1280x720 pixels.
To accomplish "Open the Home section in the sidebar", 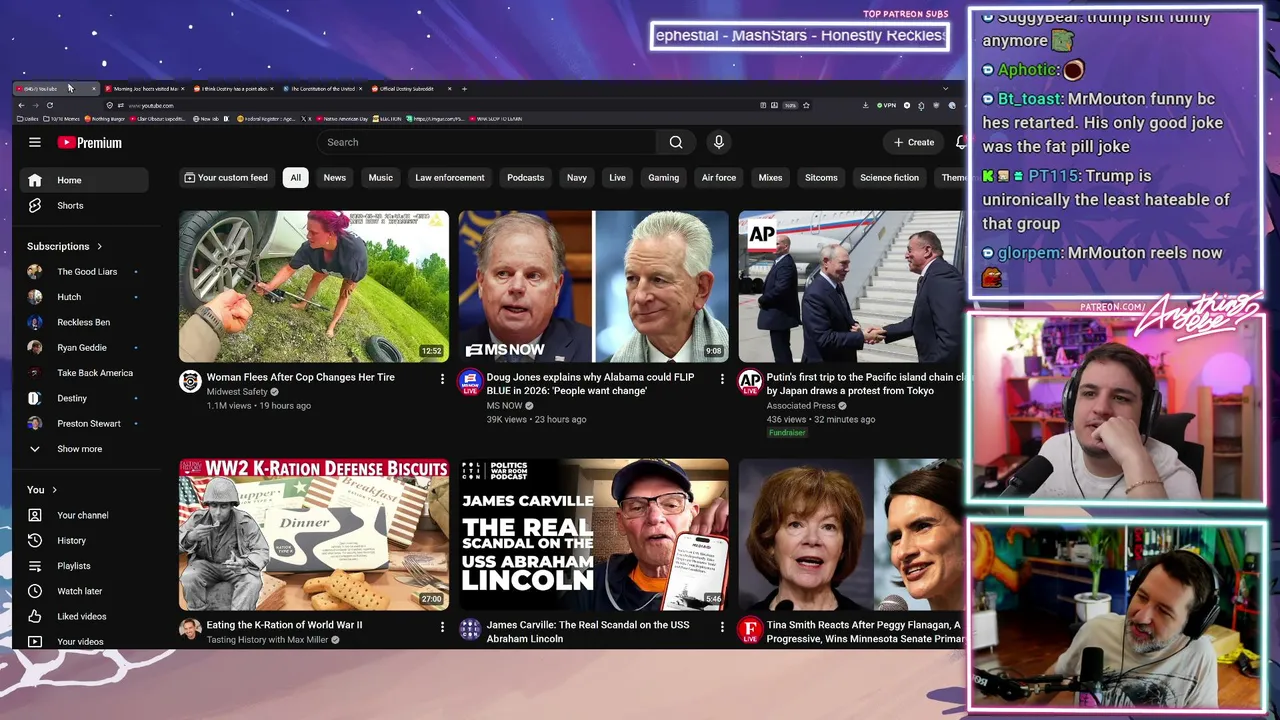I will pyautogui.click(x=84, y=180).
